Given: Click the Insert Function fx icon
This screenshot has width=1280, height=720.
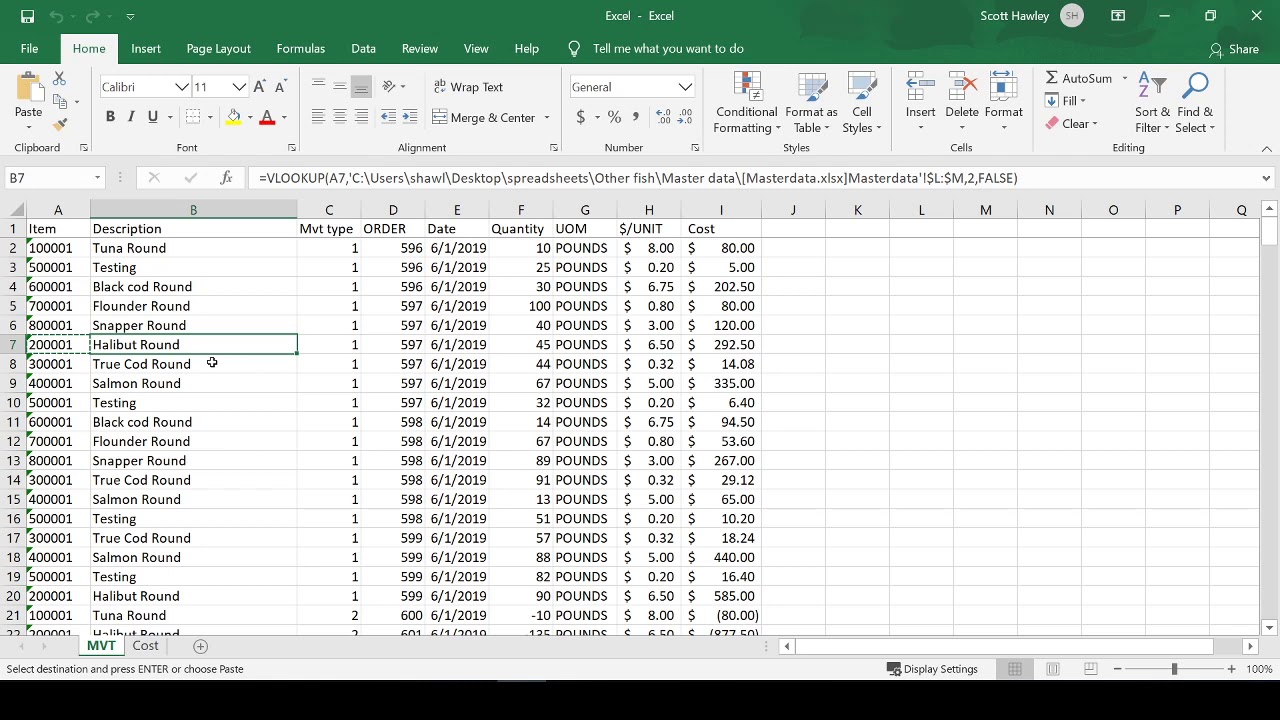Looking at the screenshot, I should pos(227,178).
